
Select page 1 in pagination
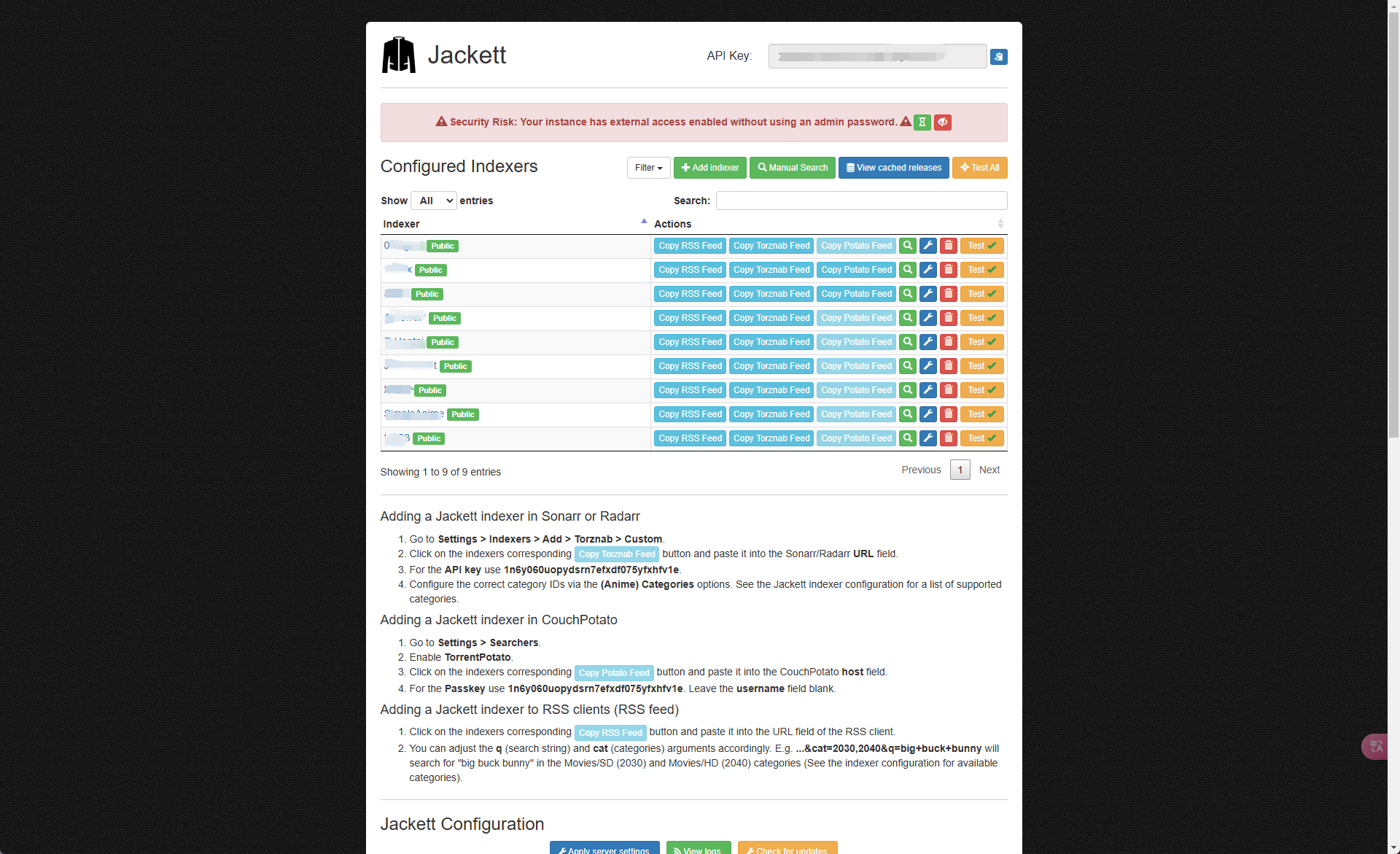(x=960, y=470)
